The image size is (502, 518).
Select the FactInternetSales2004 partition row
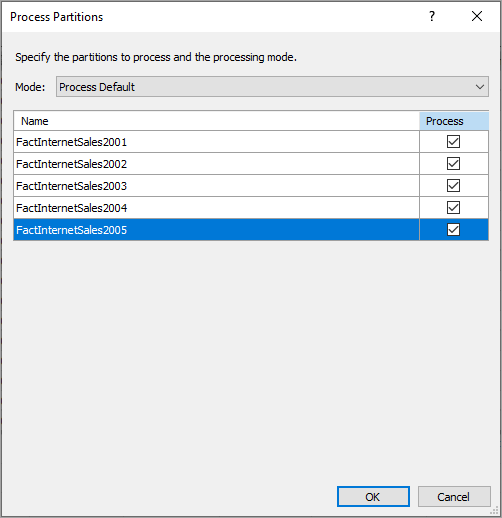[x=251, y=208]
